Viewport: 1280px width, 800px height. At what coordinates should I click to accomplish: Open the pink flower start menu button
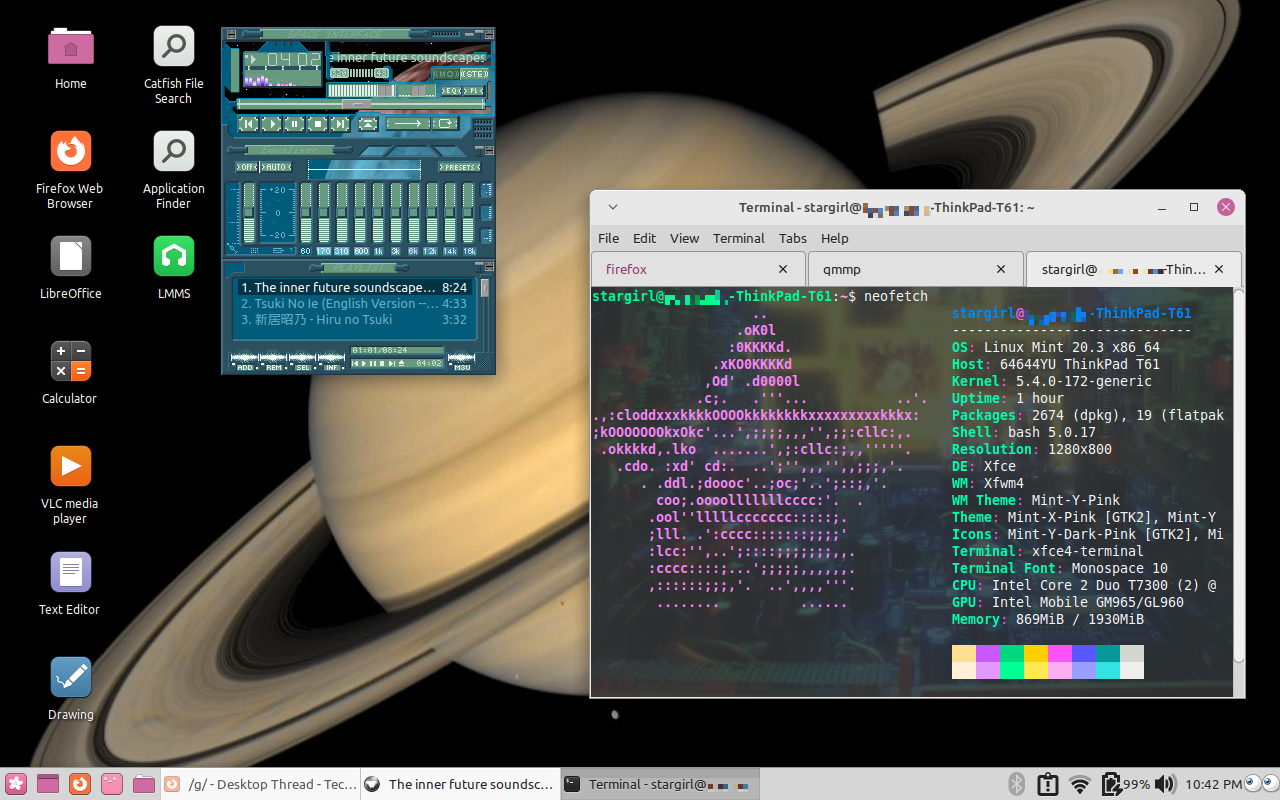pos(16,784)
